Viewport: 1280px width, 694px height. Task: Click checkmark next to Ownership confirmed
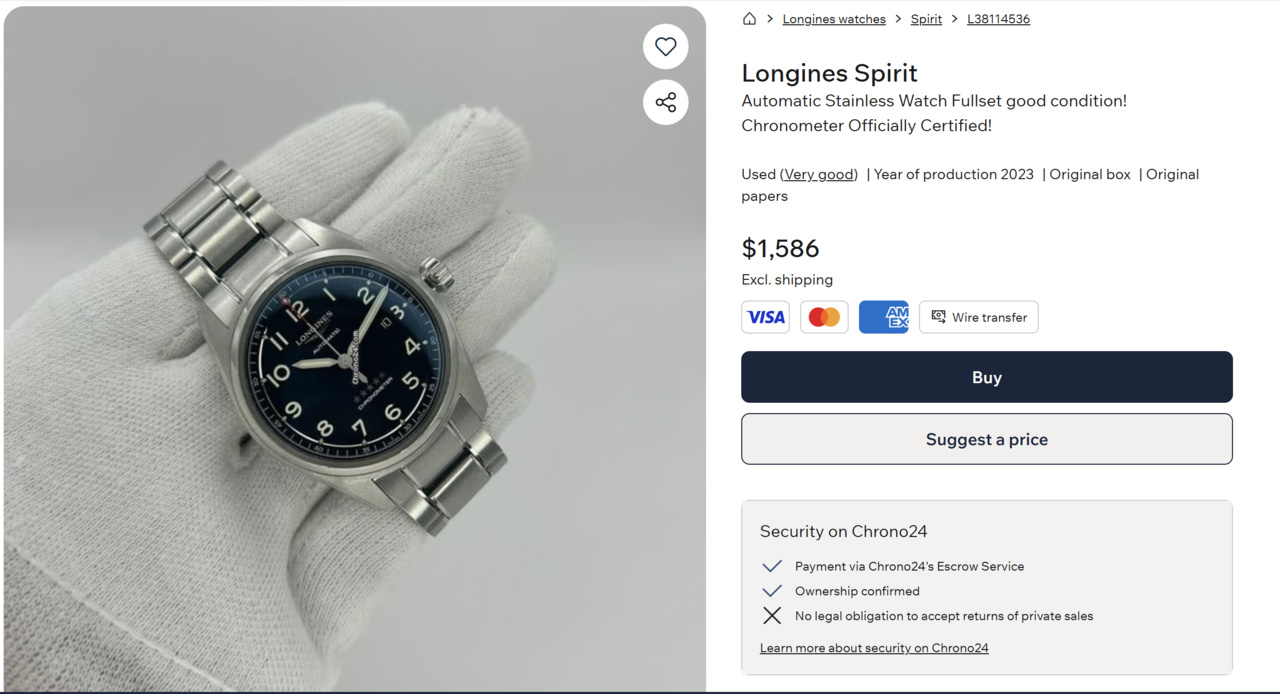(x=772, y=591)
